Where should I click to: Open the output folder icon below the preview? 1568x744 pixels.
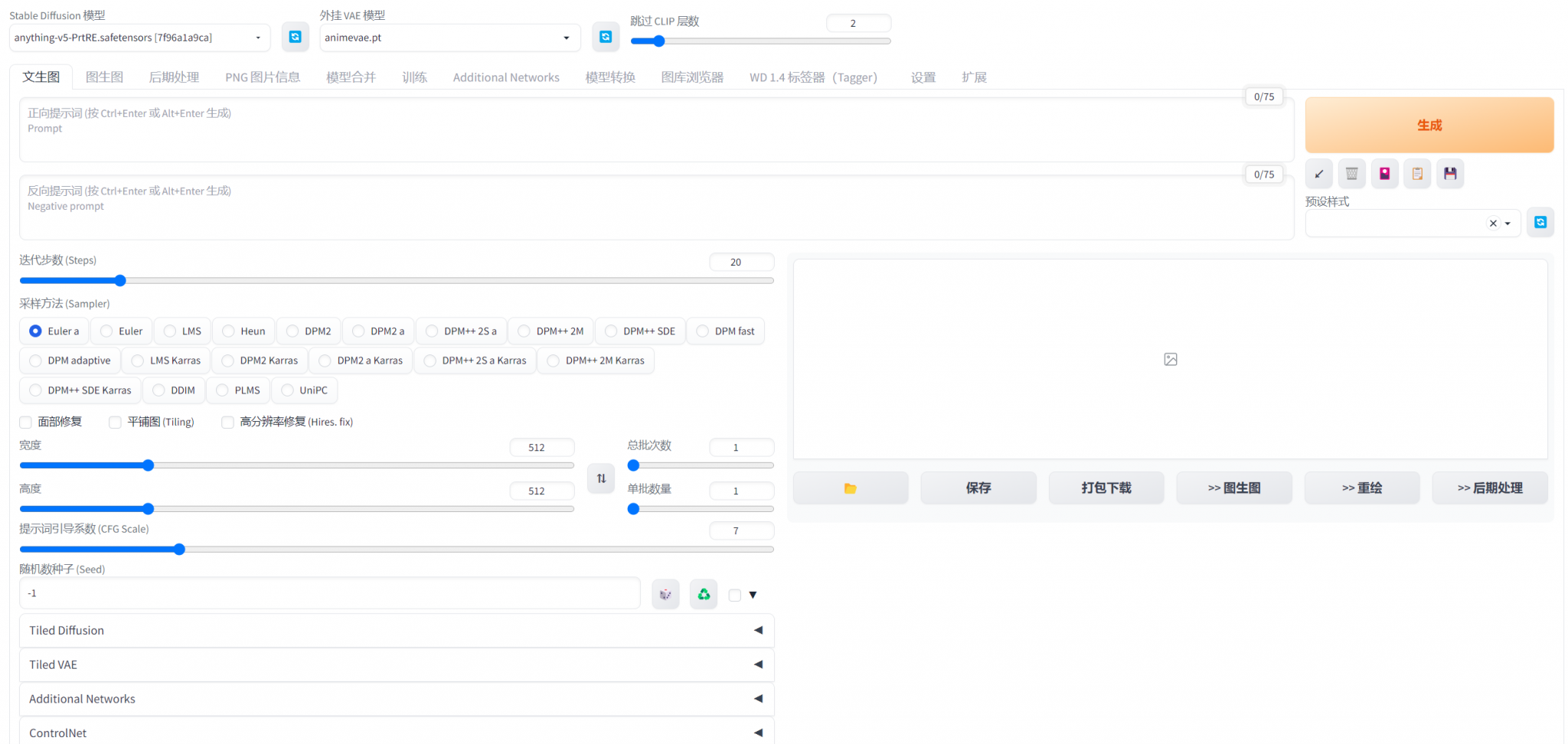[850, 488]
